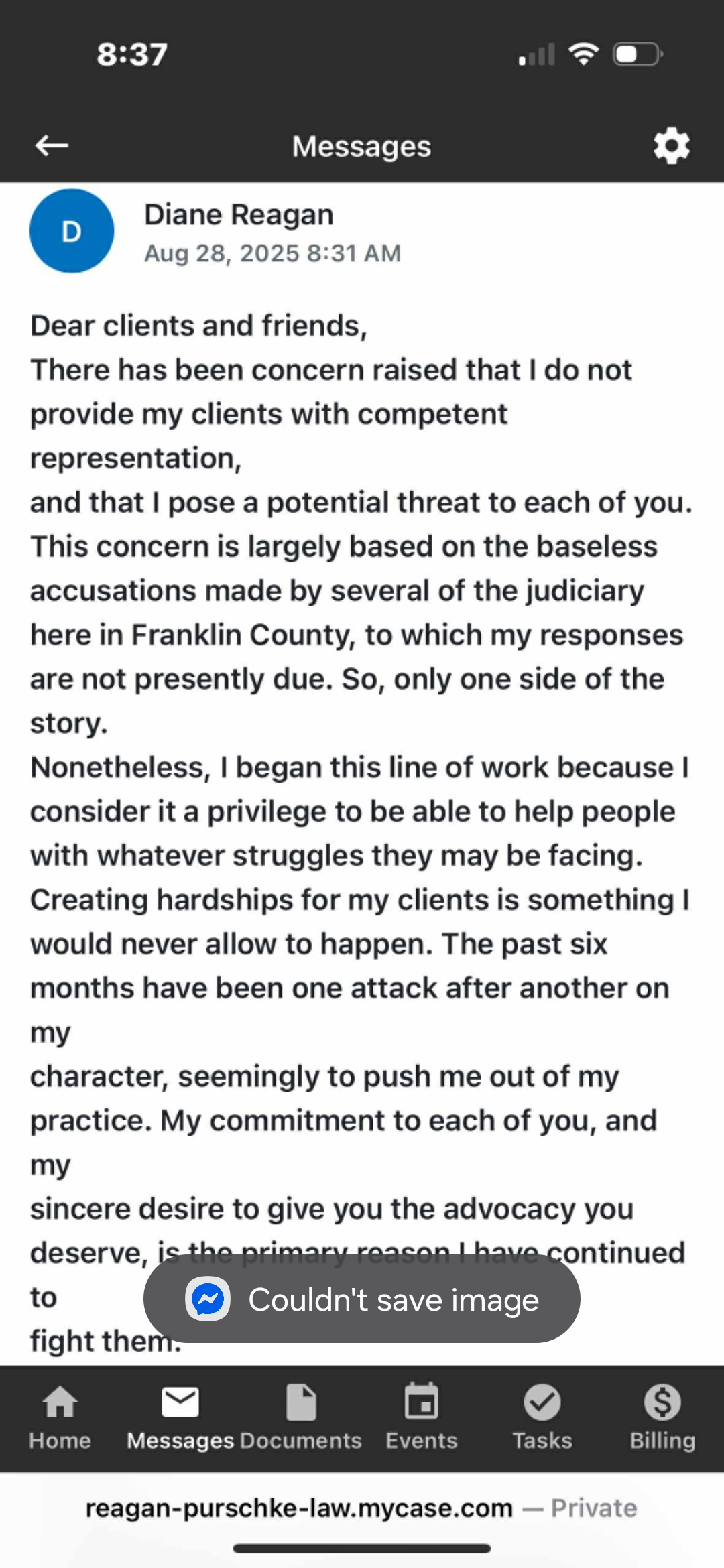The height and width of the screenshot is (1568, 724).
Task: Tap the Messenger icon in toast
Action: [208, 1299]
